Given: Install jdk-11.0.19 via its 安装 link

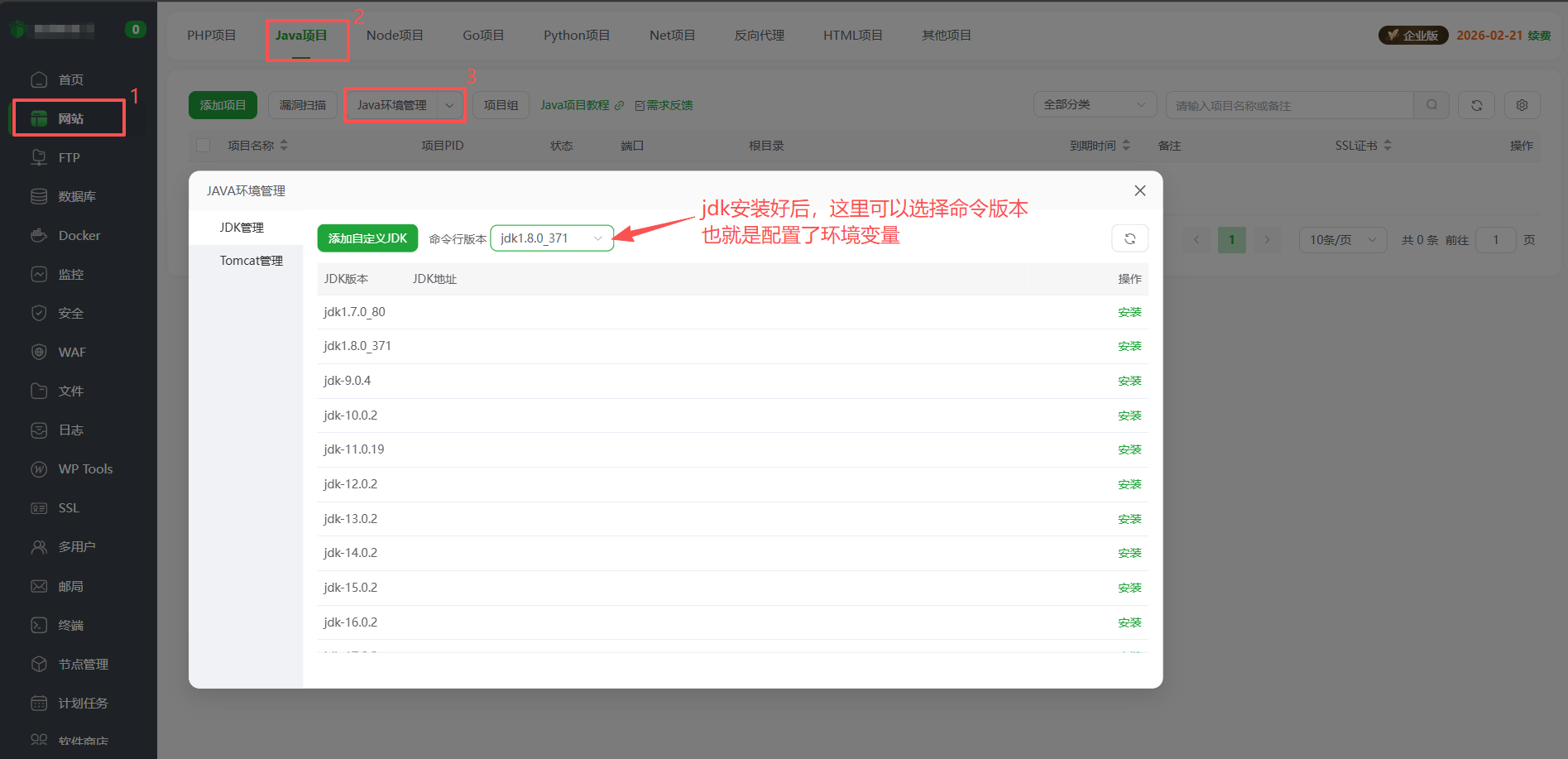Looking at the screenshot, I should click(x=1129, y=449).
